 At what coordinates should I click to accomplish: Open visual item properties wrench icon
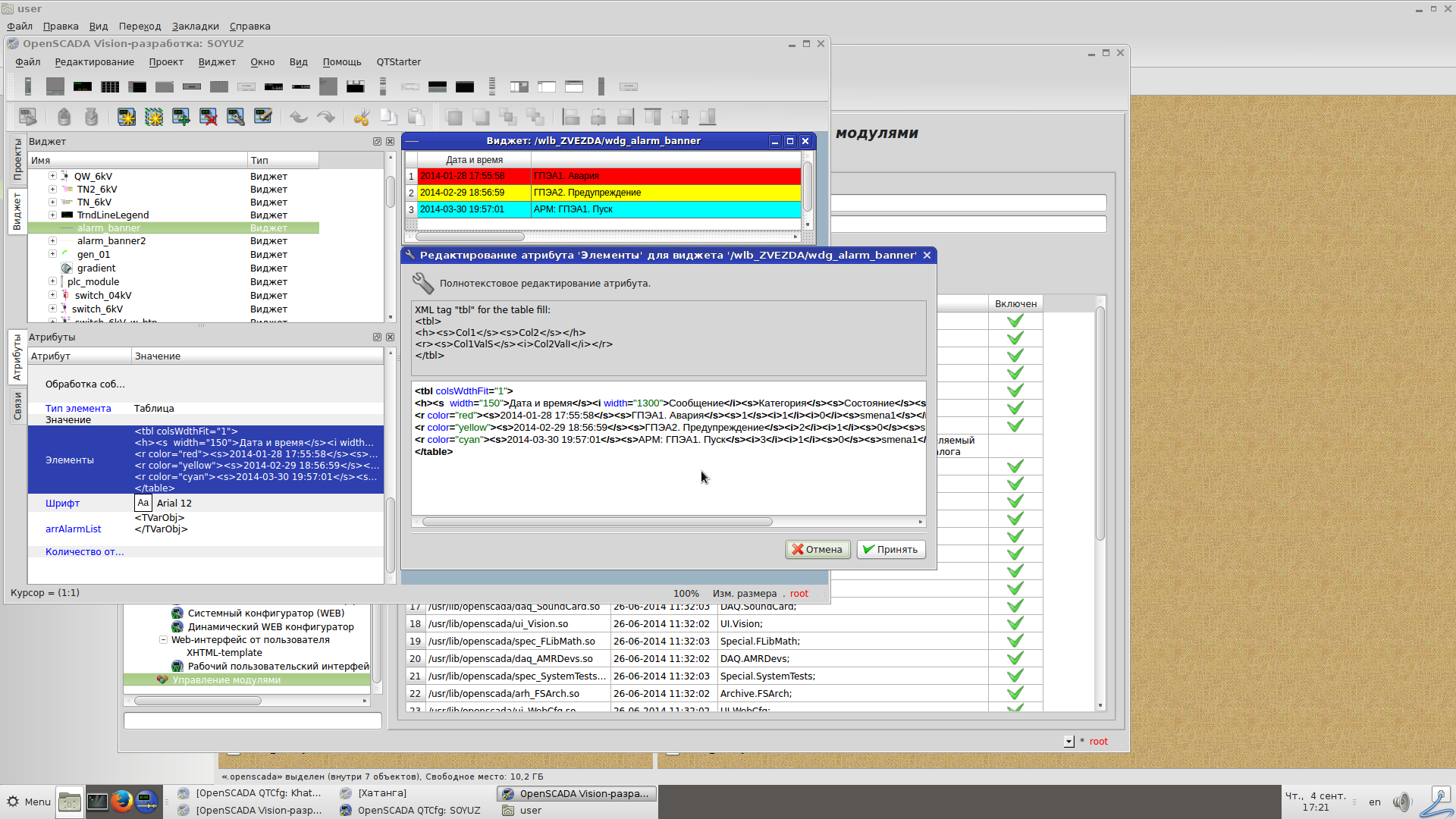(x=235, y=117)
